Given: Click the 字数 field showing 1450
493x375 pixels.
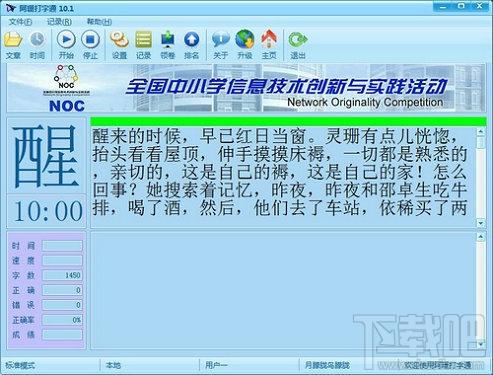Looking at the screenshot, I should [62, 275].
